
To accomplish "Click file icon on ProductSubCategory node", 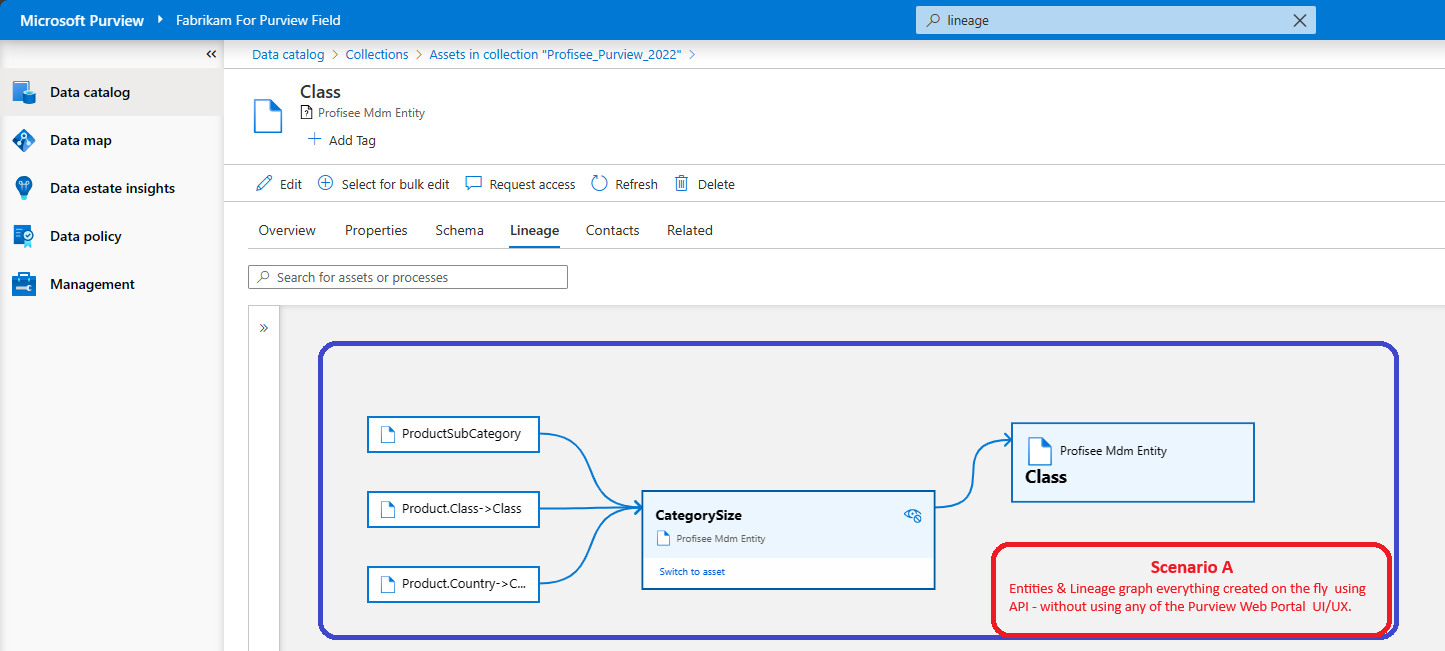I will pyautogui.click(x=386, y=434).
